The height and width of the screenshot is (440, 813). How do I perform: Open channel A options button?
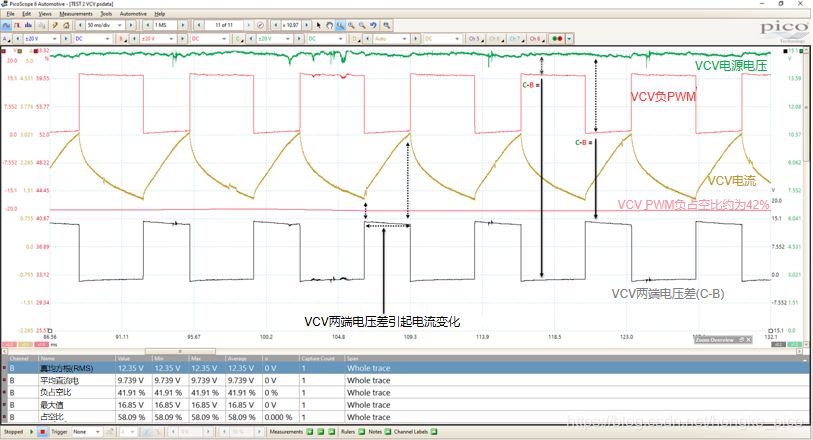point(7,39)
